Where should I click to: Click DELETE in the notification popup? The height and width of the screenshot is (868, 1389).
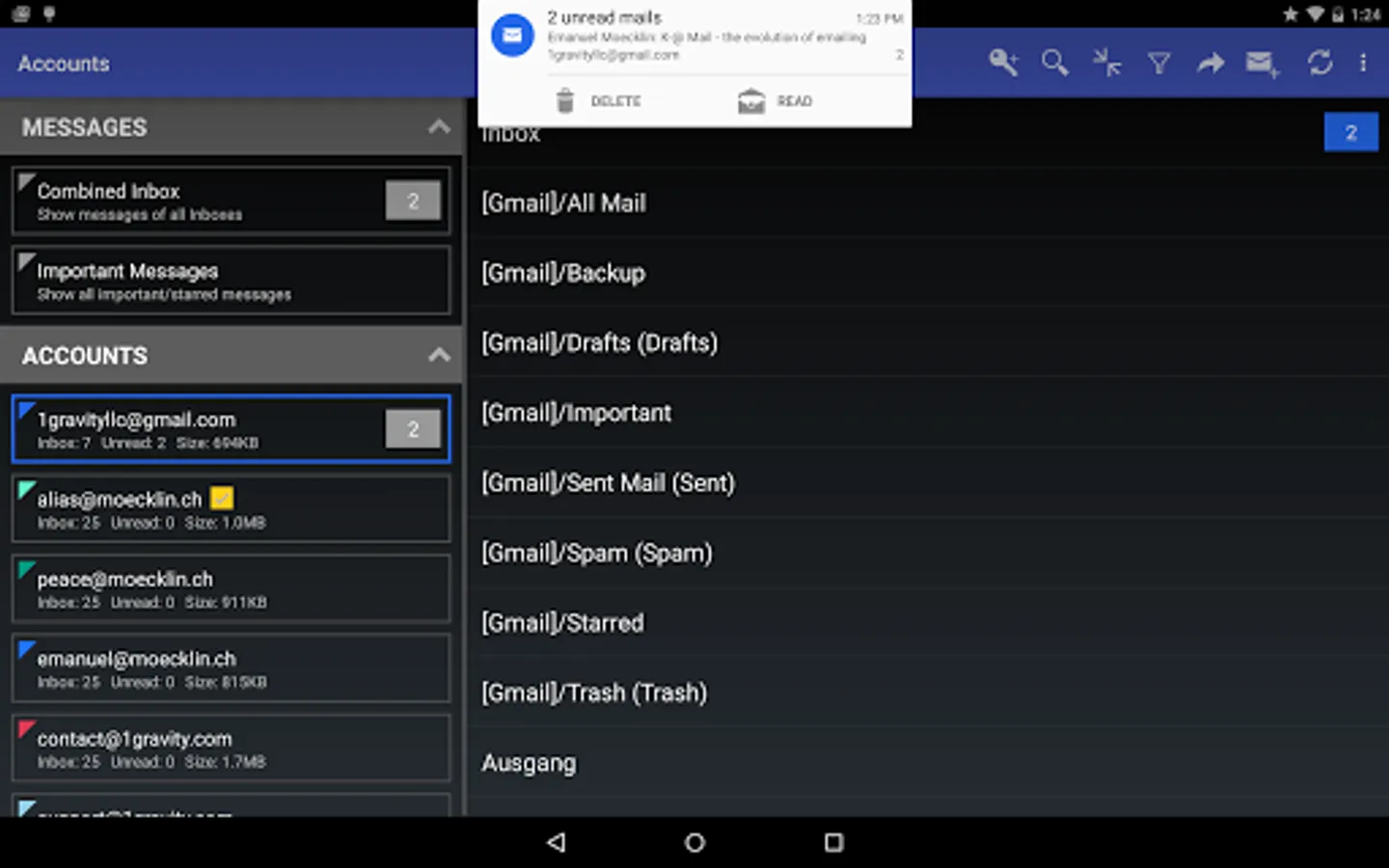615,101
